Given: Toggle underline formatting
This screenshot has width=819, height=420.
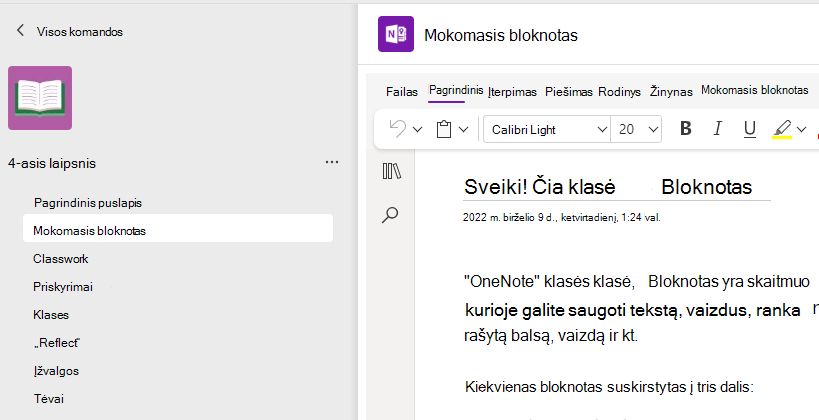Looking at the screenshot, I should tap(750, 129).
